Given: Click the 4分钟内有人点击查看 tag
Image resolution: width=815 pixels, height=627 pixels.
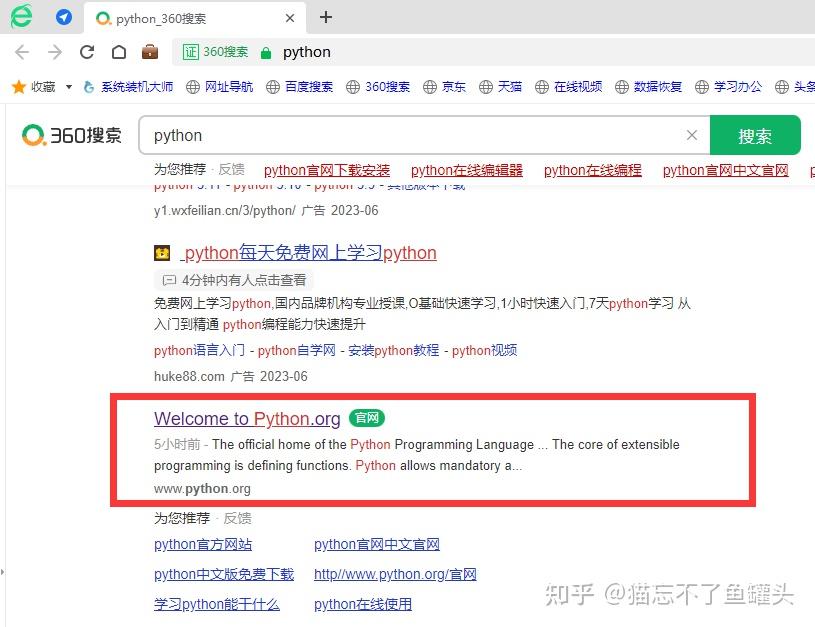Looking at the screenshot, I should (x=234, y=280).
